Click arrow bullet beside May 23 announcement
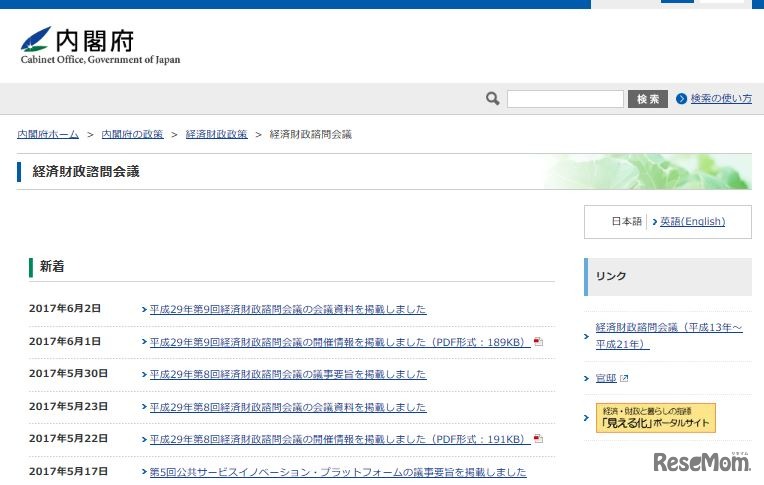Viewport: 764px width, 485px height. [144, 407]
